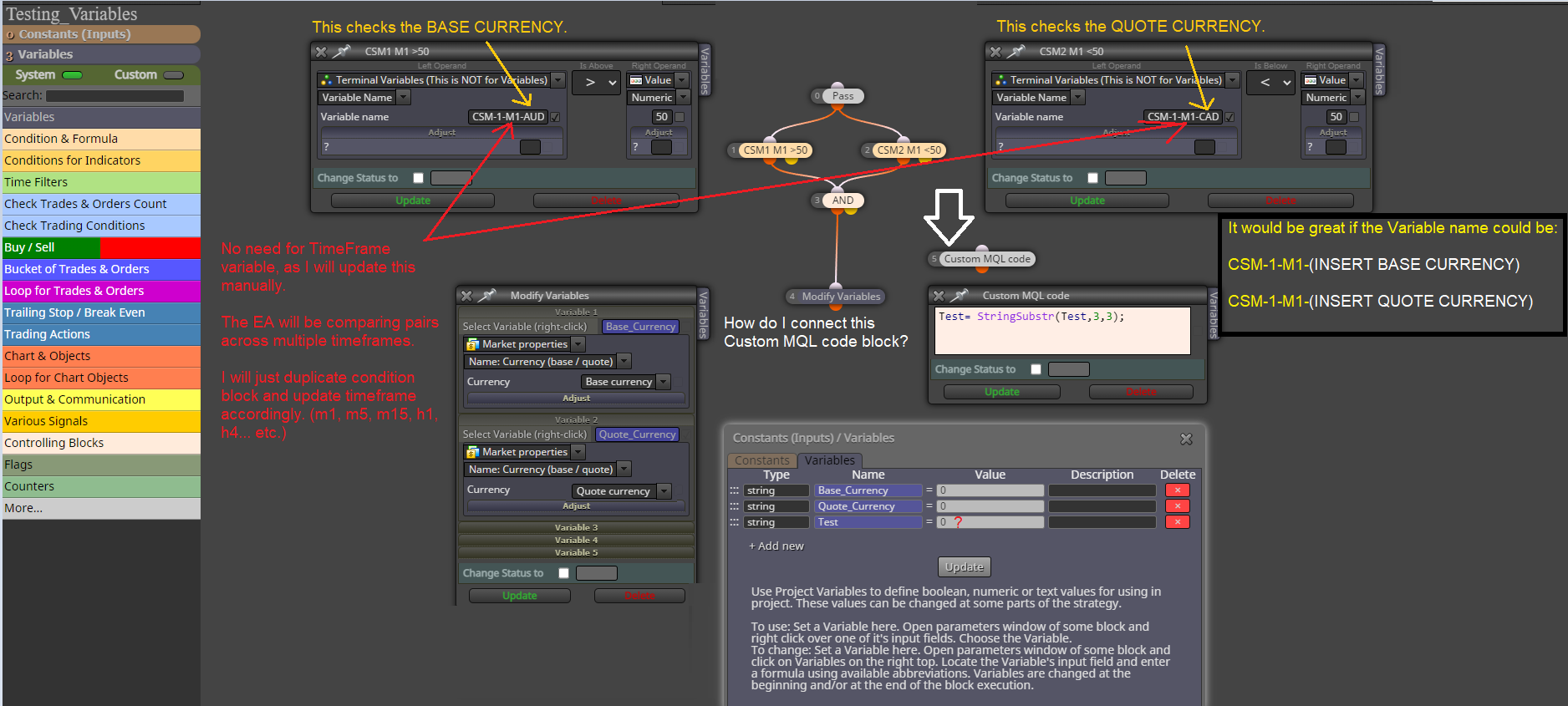Viewport: 1568px width, 706px height.
Task: Open the > operator dropdown in CSM1
Action: 597,82
